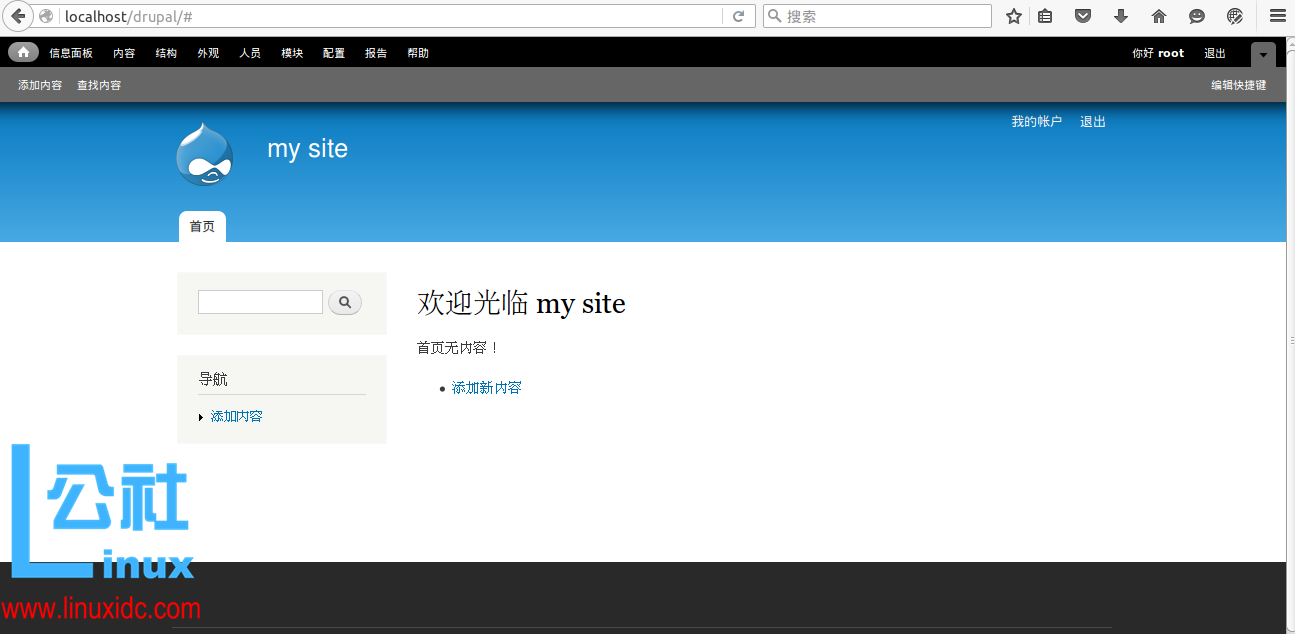Viewport: 1295px width, 634px height.
Task: Collapse the admin toolbar via the small arrow
Action: 1262,53
